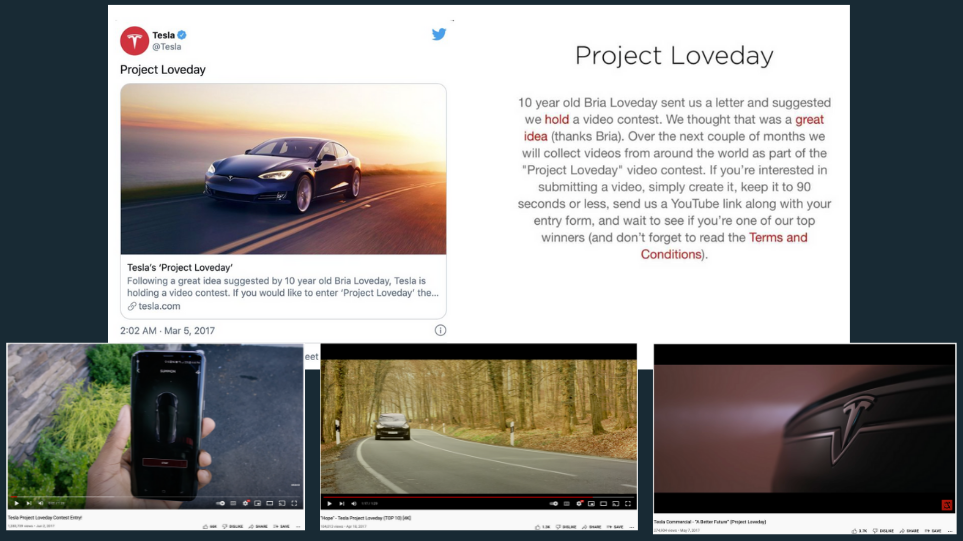Toggle subtitles in the 'Hope' player
The width and height of the screenshot is (963, 541).
(566, 504)
